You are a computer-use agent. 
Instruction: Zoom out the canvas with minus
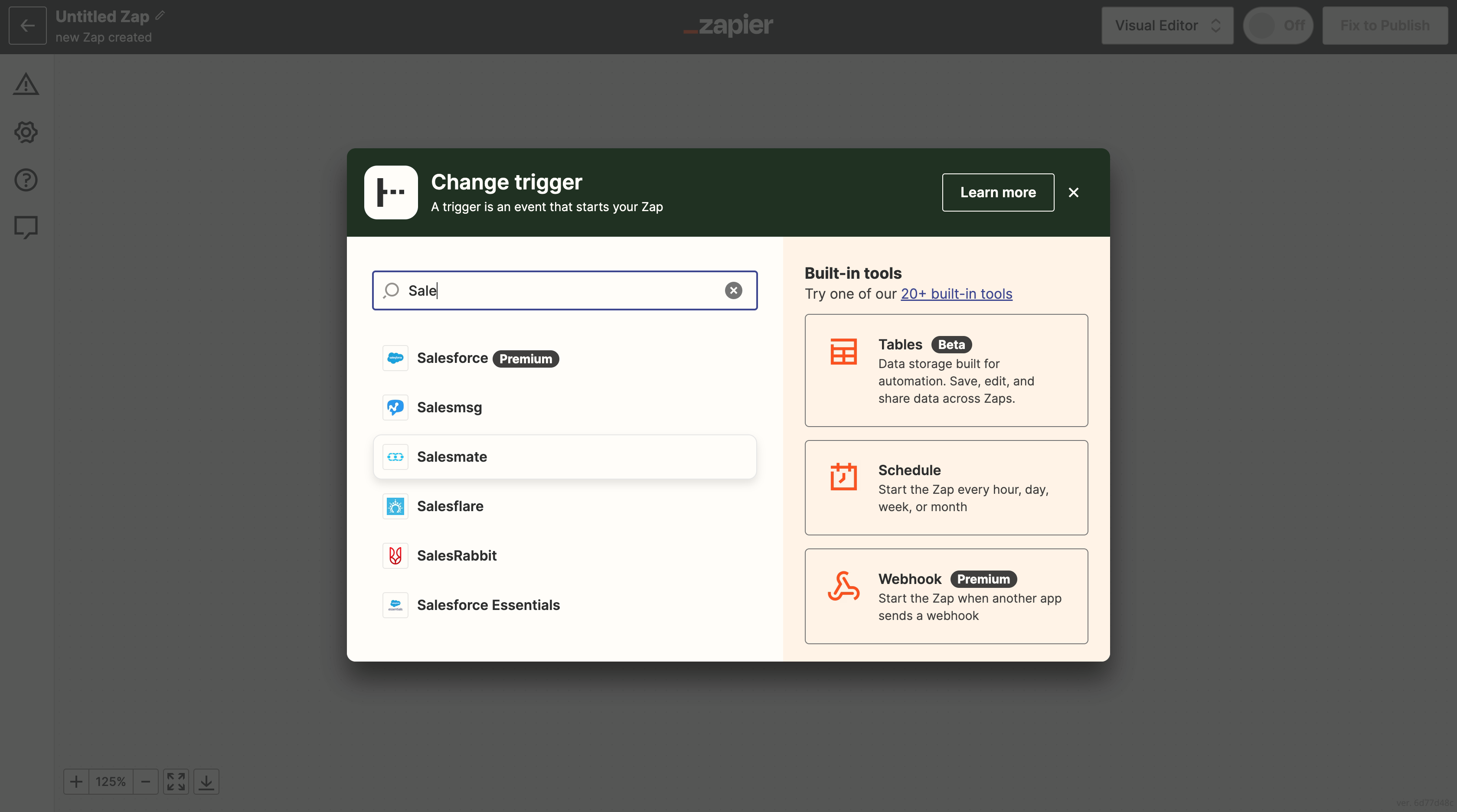(145, 782)
